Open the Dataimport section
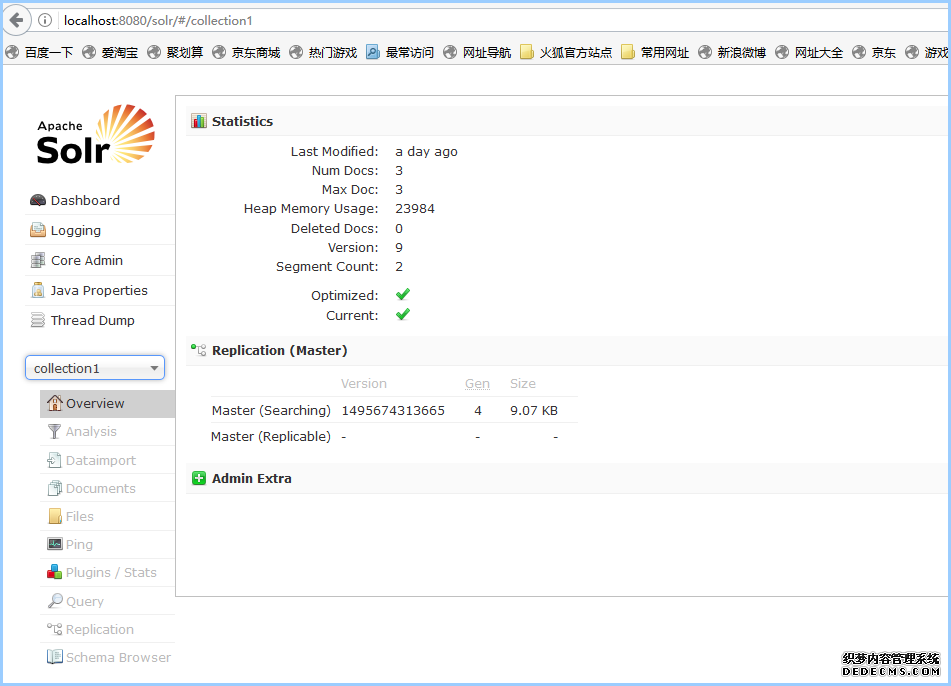 (100, 461)
